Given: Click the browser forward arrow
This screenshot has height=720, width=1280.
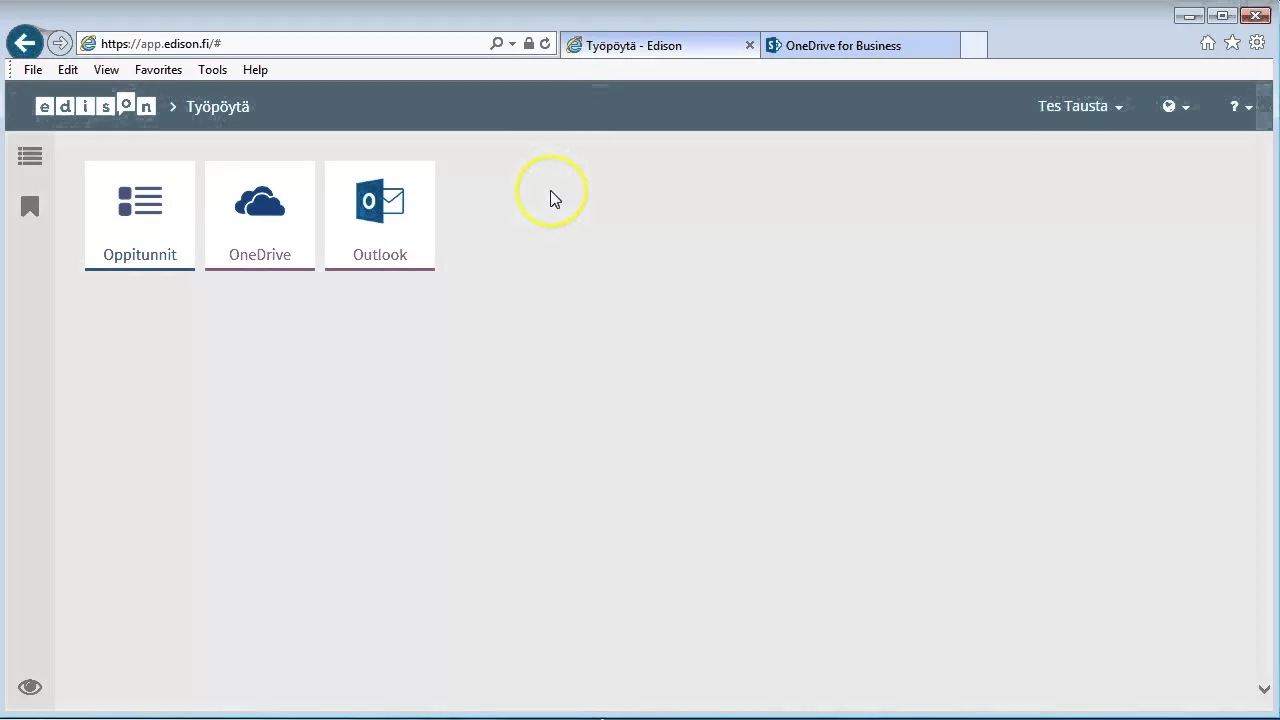Looking at the screenshot, I should click(60, 43).
